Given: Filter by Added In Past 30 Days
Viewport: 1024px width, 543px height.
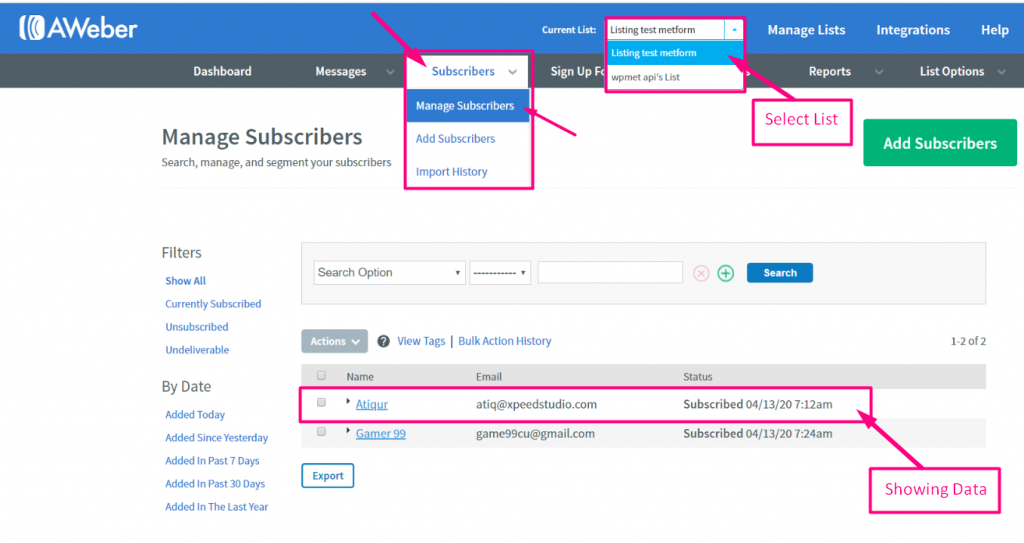Looking at the screenshot, I should point(215,484).
